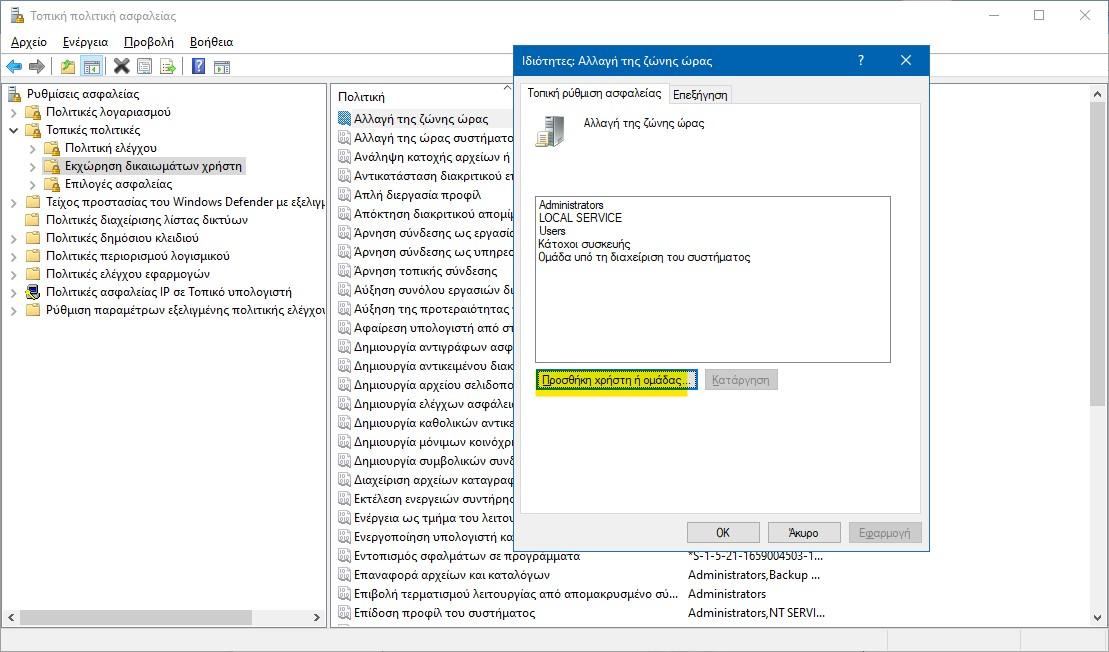This screenshot has height=652, width=1109.
Task: Click the Άκυρο button
Action: [803, 532]
